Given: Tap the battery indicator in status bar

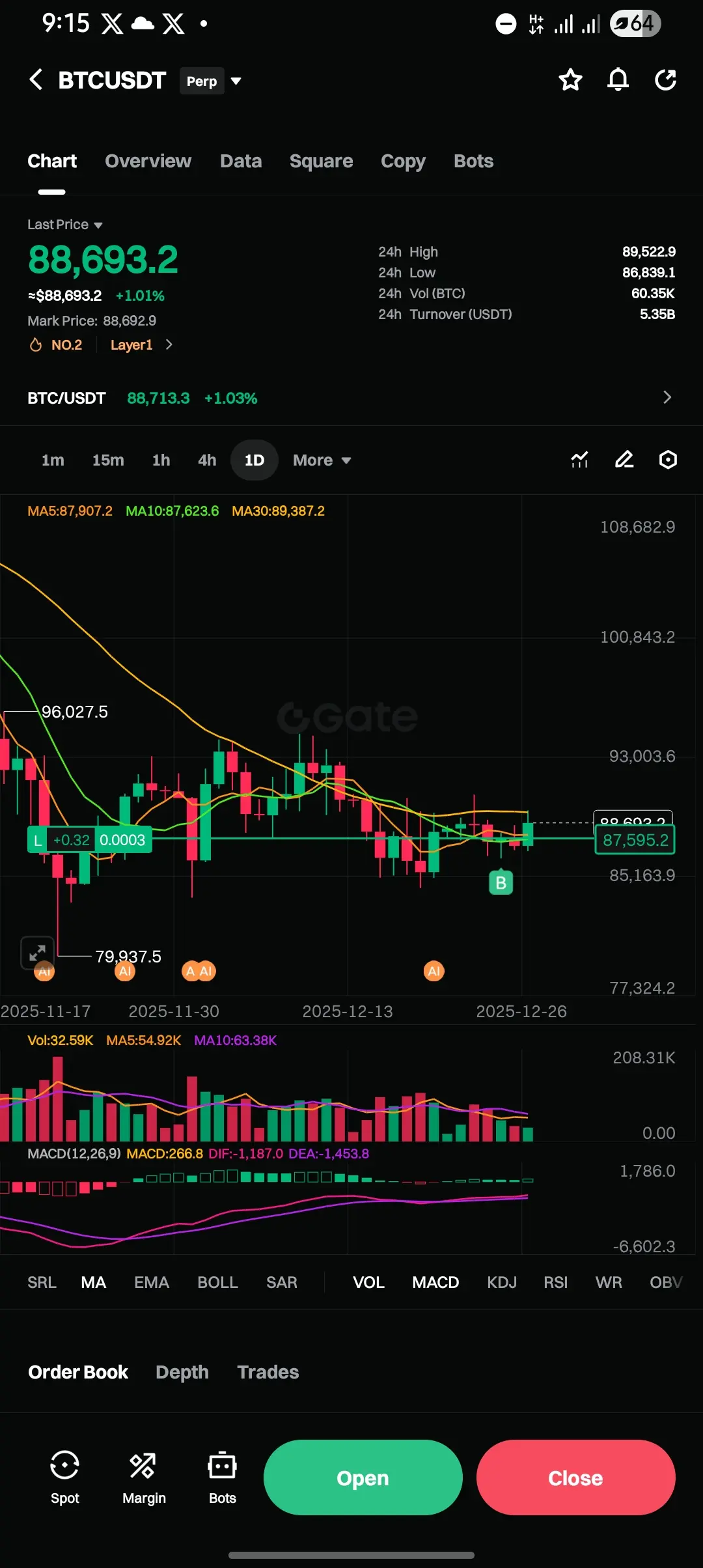Looking at the screenshot, I should click(x=636, y=24).
